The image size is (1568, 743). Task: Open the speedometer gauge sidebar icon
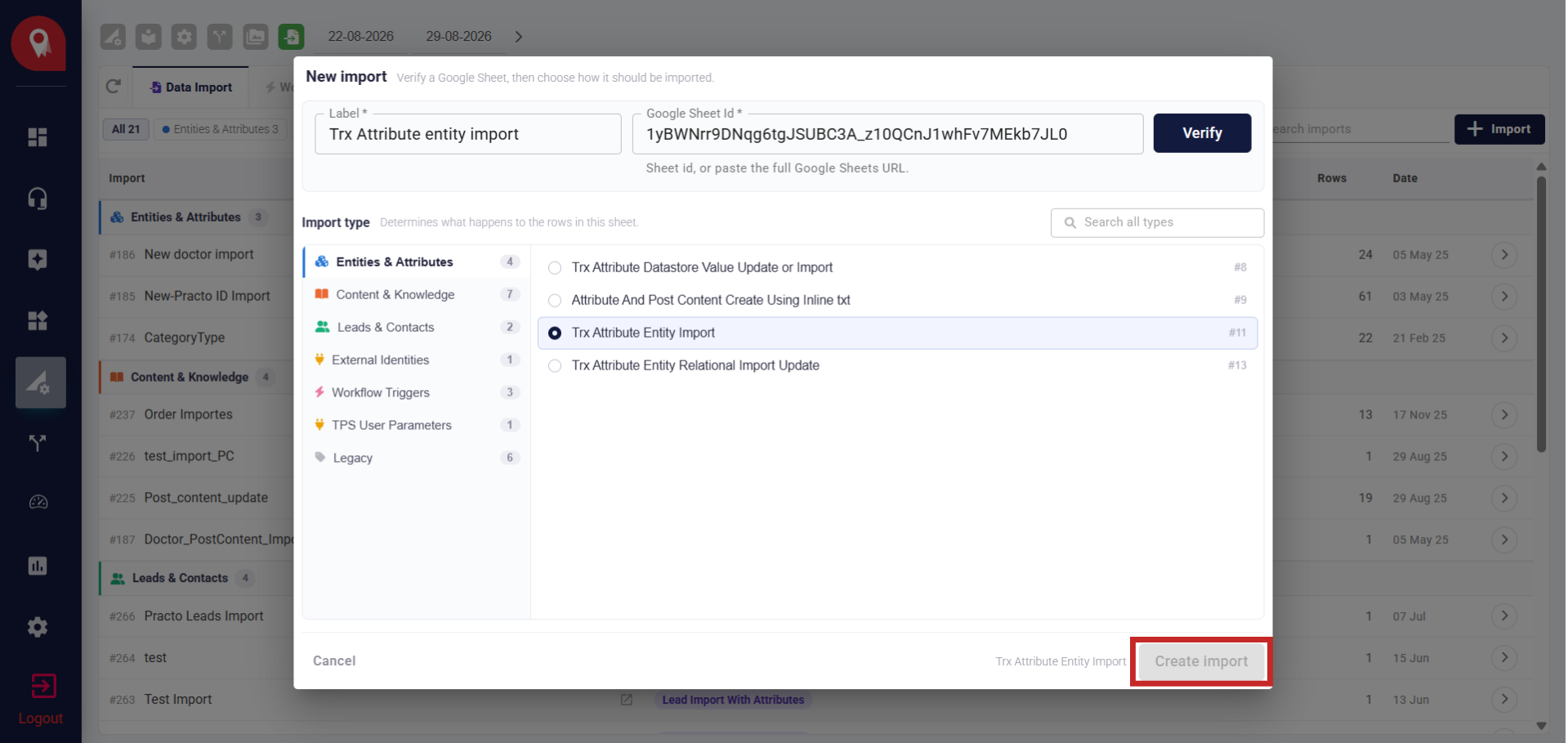(x=38, y=502)
